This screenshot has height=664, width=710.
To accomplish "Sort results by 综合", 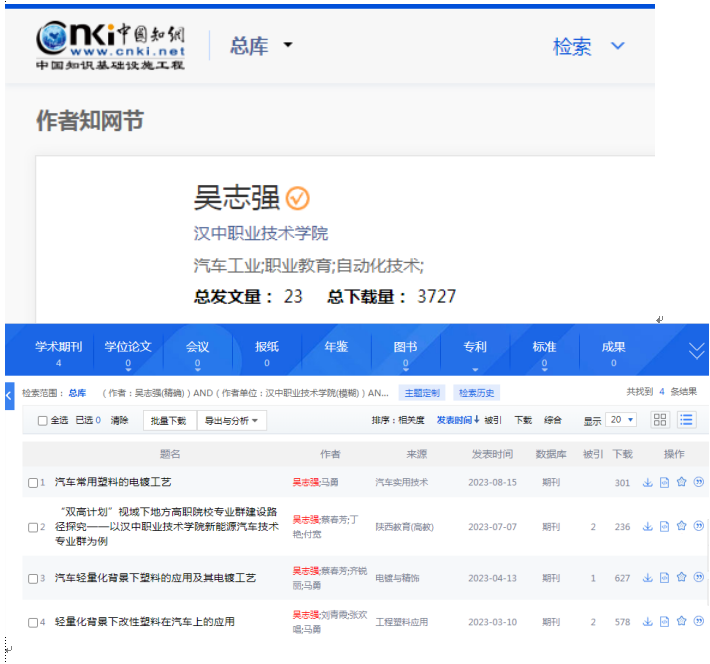I will point(553,420).
